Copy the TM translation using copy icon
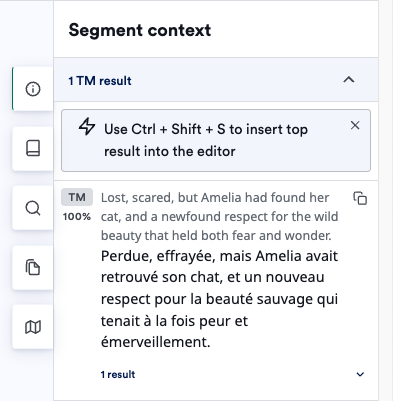Screen dimensions: 393x401 point(360,198)
